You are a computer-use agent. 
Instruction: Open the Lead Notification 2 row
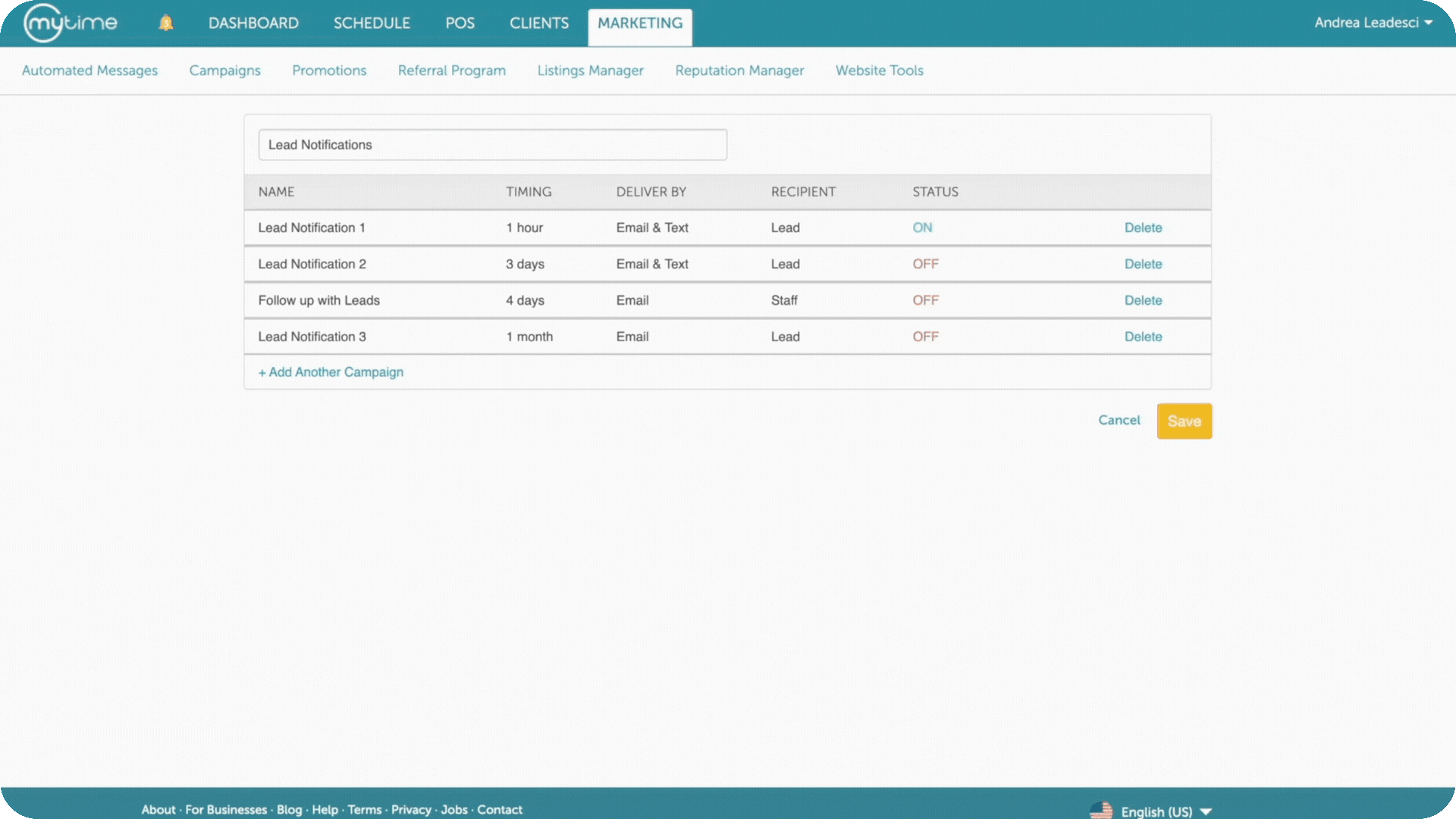[x=727, y=264]
